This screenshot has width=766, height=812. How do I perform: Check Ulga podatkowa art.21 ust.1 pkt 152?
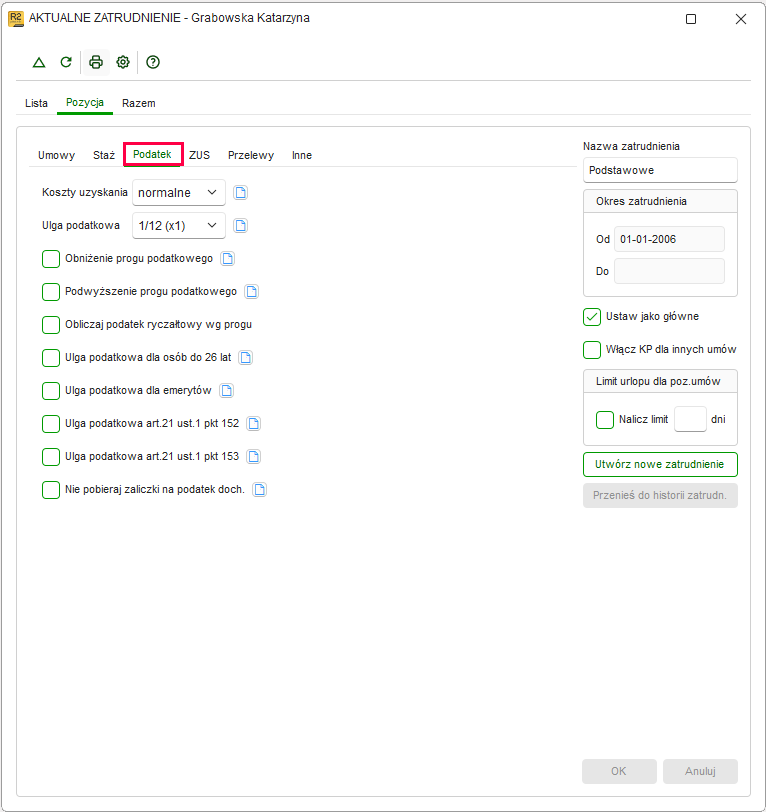coord(51,424)
